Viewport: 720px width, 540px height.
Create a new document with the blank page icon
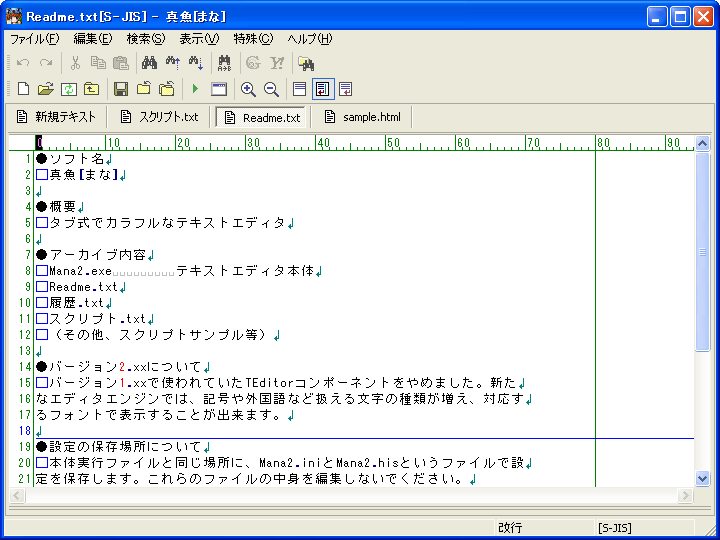23,89
